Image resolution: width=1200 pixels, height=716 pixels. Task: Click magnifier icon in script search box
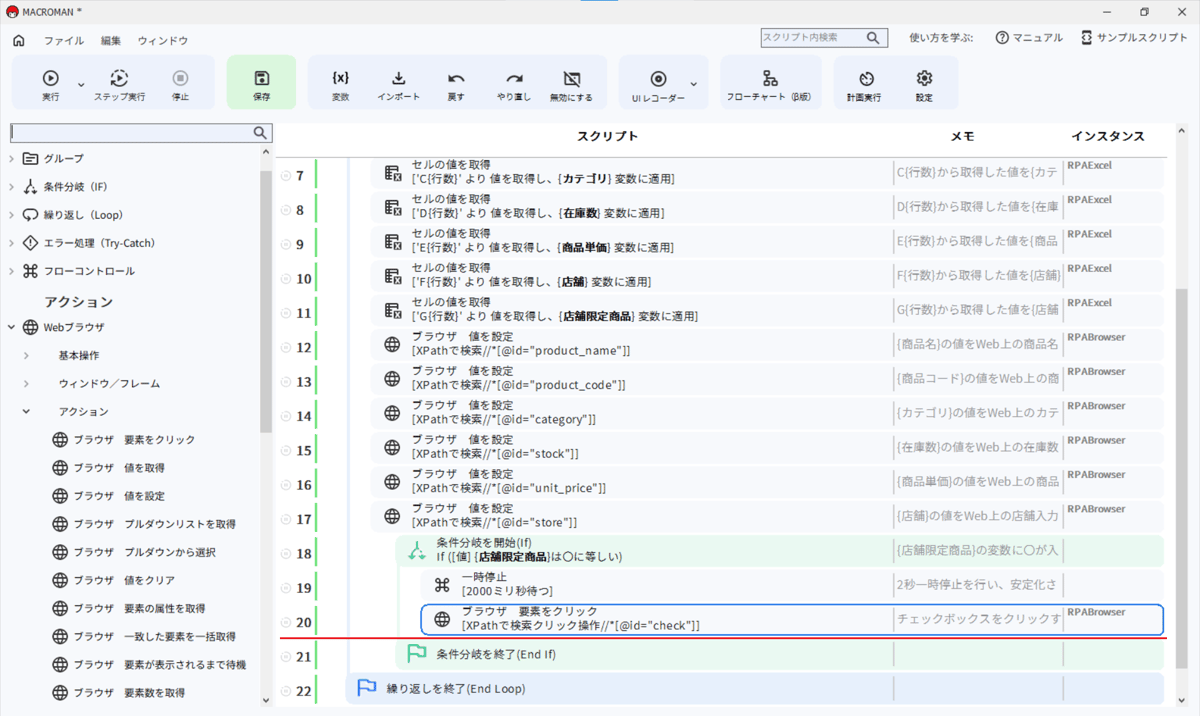(x=875, y=38)
